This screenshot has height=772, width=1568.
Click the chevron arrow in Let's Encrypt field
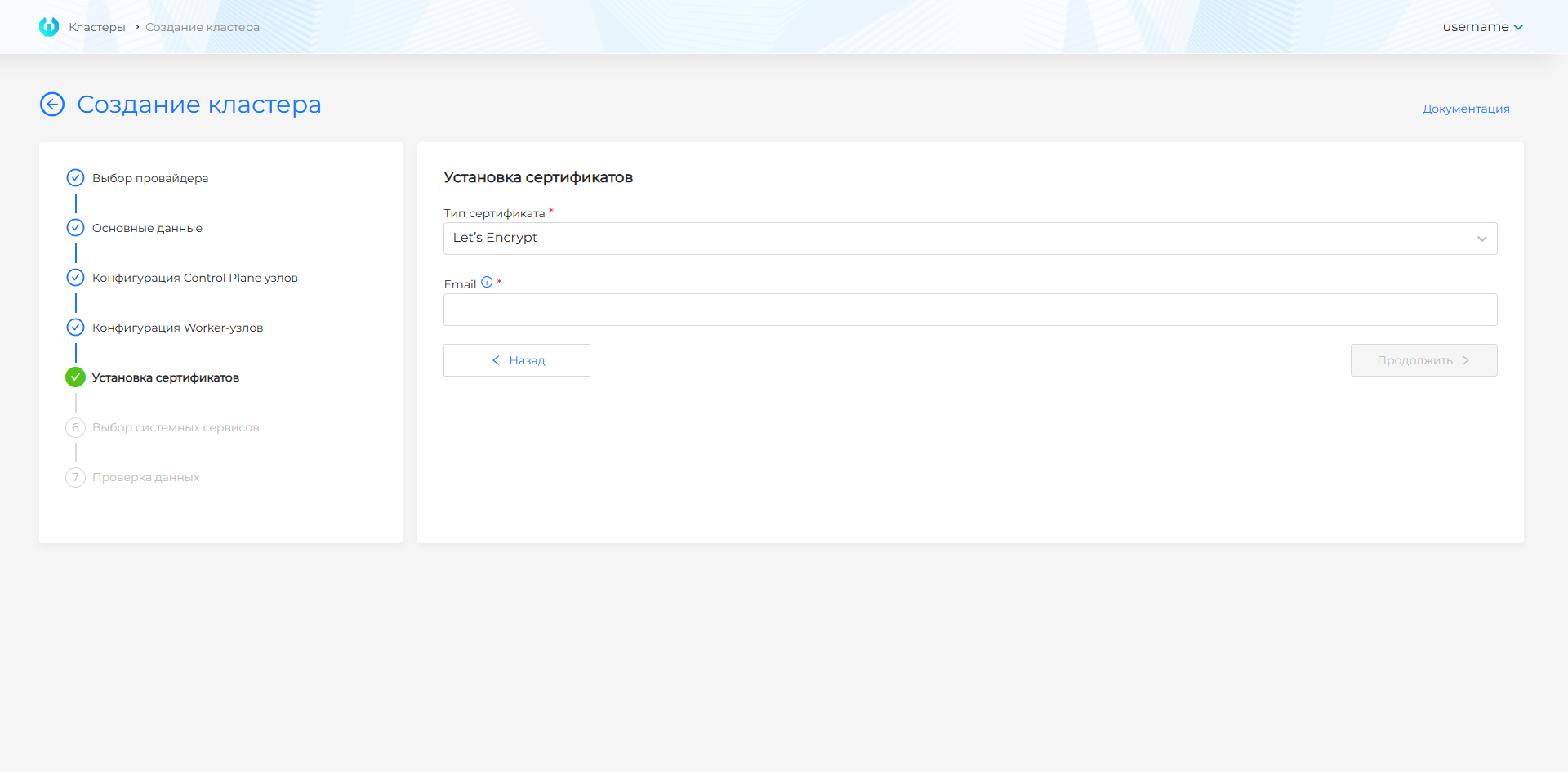coord(1481,239)
